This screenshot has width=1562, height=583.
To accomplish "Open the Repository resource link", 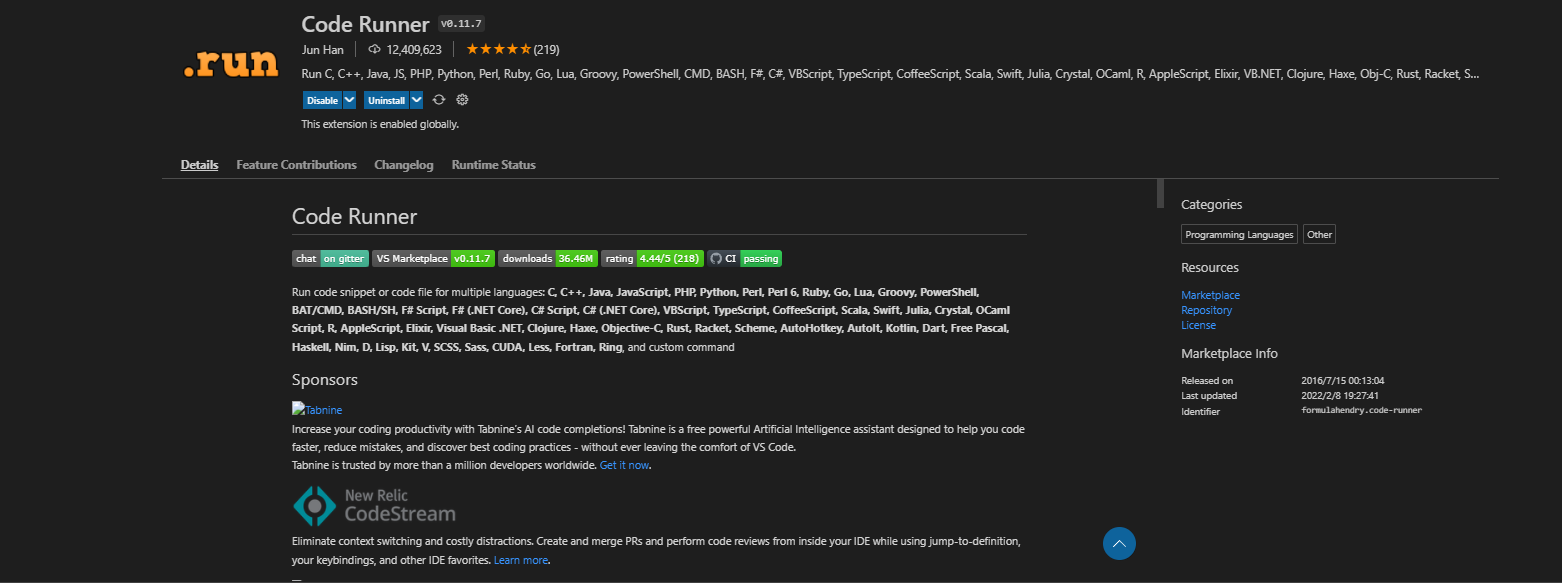I will [x=1206, y=310].
